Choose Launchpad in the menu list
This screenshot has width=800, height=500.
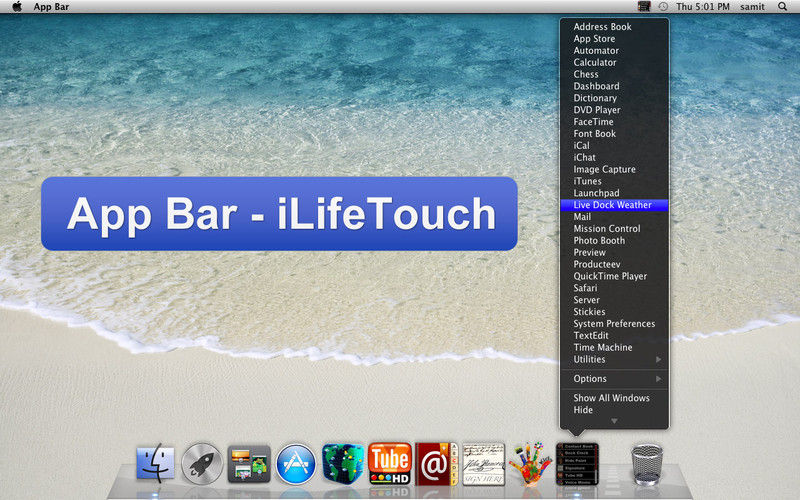coord(614,193)
